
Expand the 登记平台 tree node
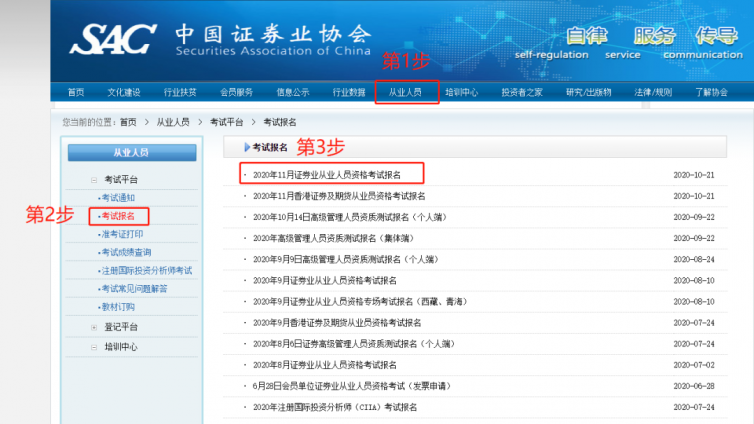click(94, 327)
